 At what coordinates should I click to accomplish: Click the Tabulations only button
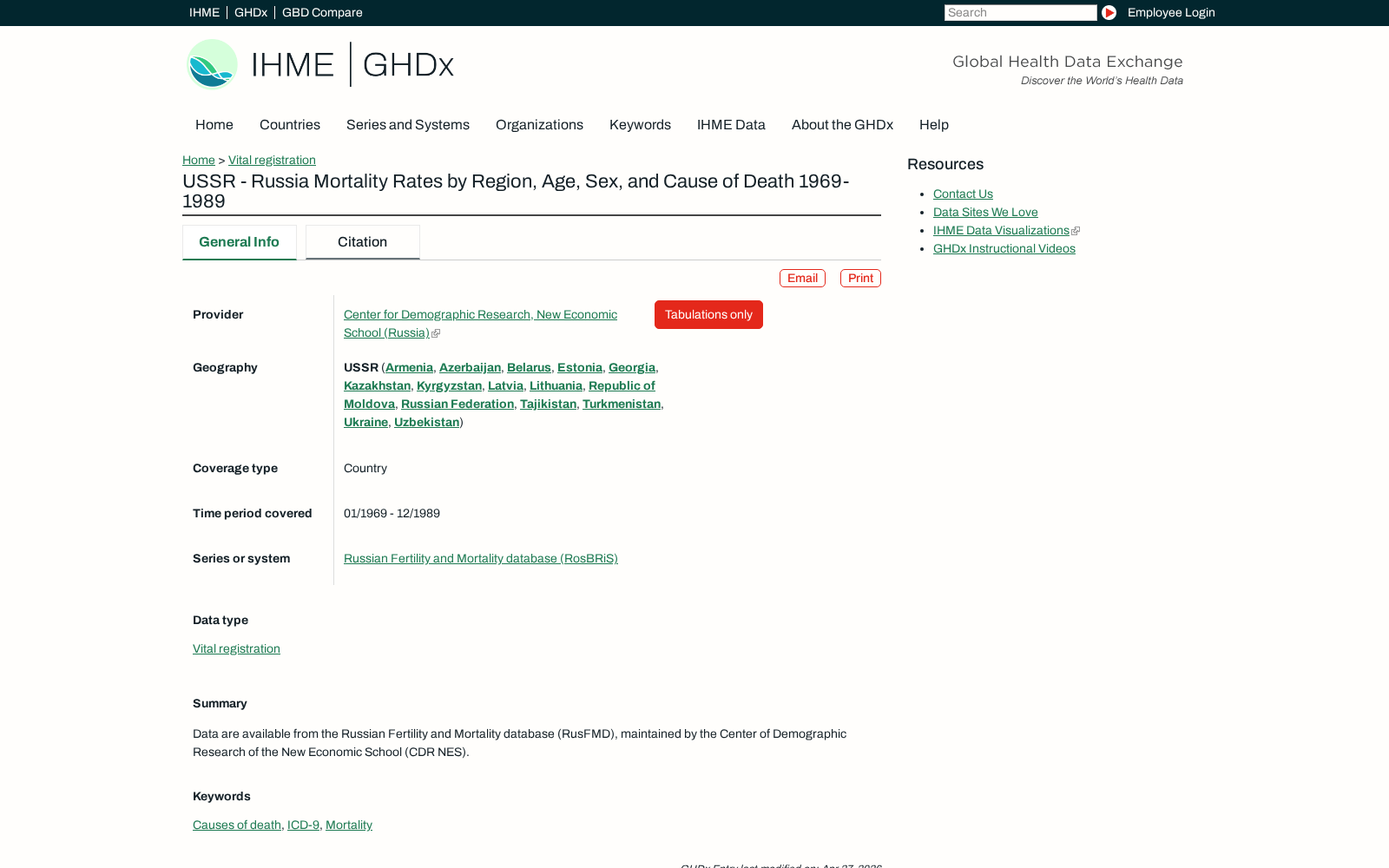[708, 314]
